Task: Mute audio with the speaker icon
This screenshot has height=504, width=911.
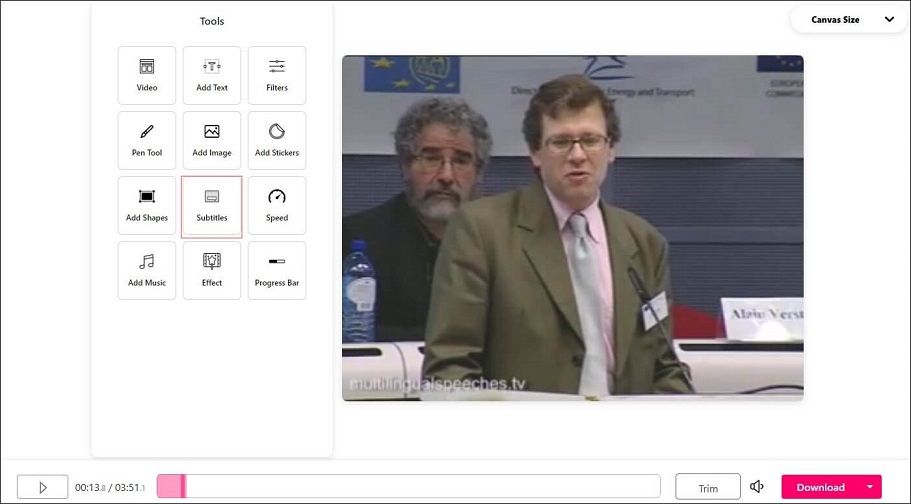Action: pos(756,487)
